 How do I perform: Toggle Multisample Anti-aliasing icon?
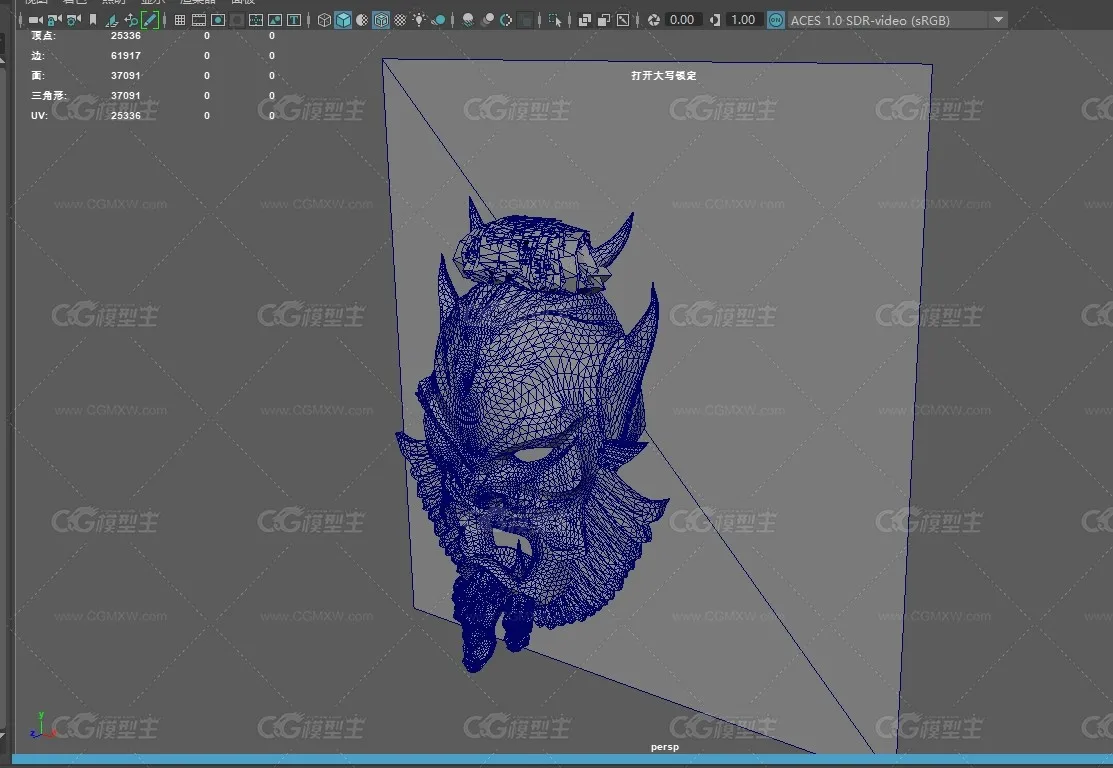506,20
